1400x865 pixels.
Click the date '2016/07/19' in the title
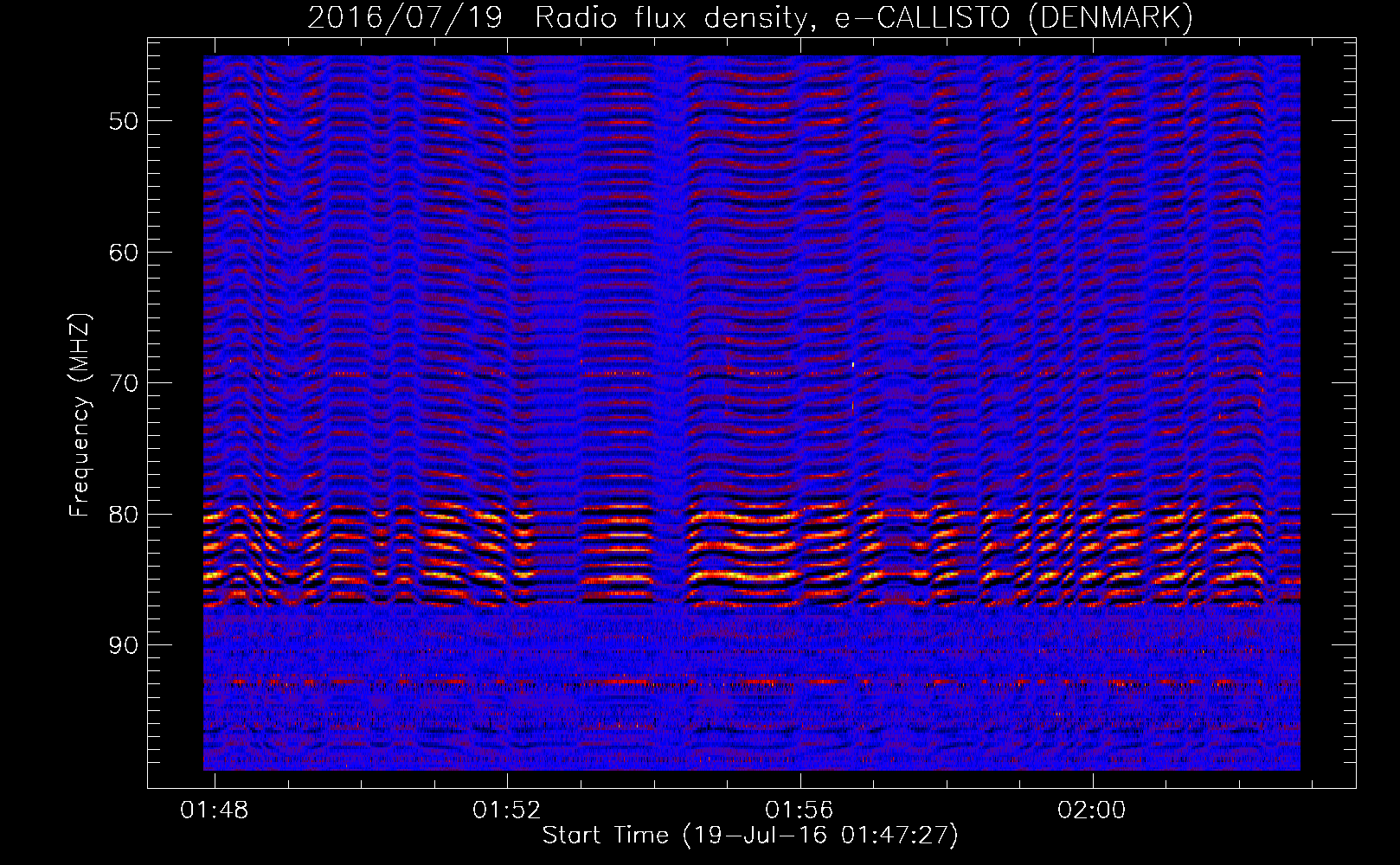pyautogui.click(x=405, y=17)
